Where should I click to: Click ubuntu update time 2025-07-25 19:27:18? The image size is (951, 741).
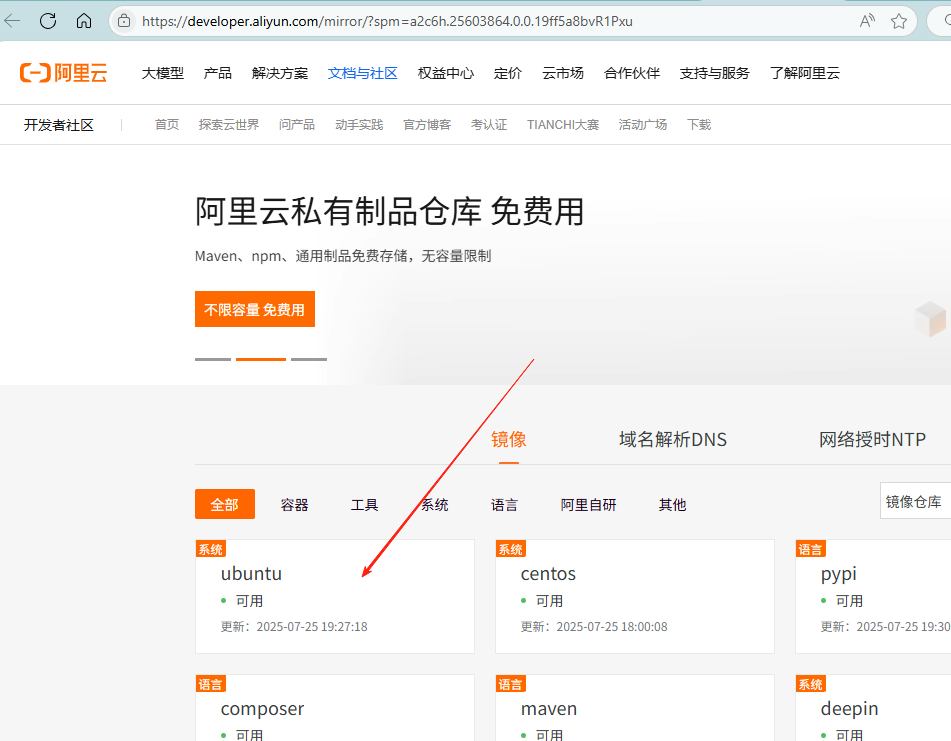[294, 626]
